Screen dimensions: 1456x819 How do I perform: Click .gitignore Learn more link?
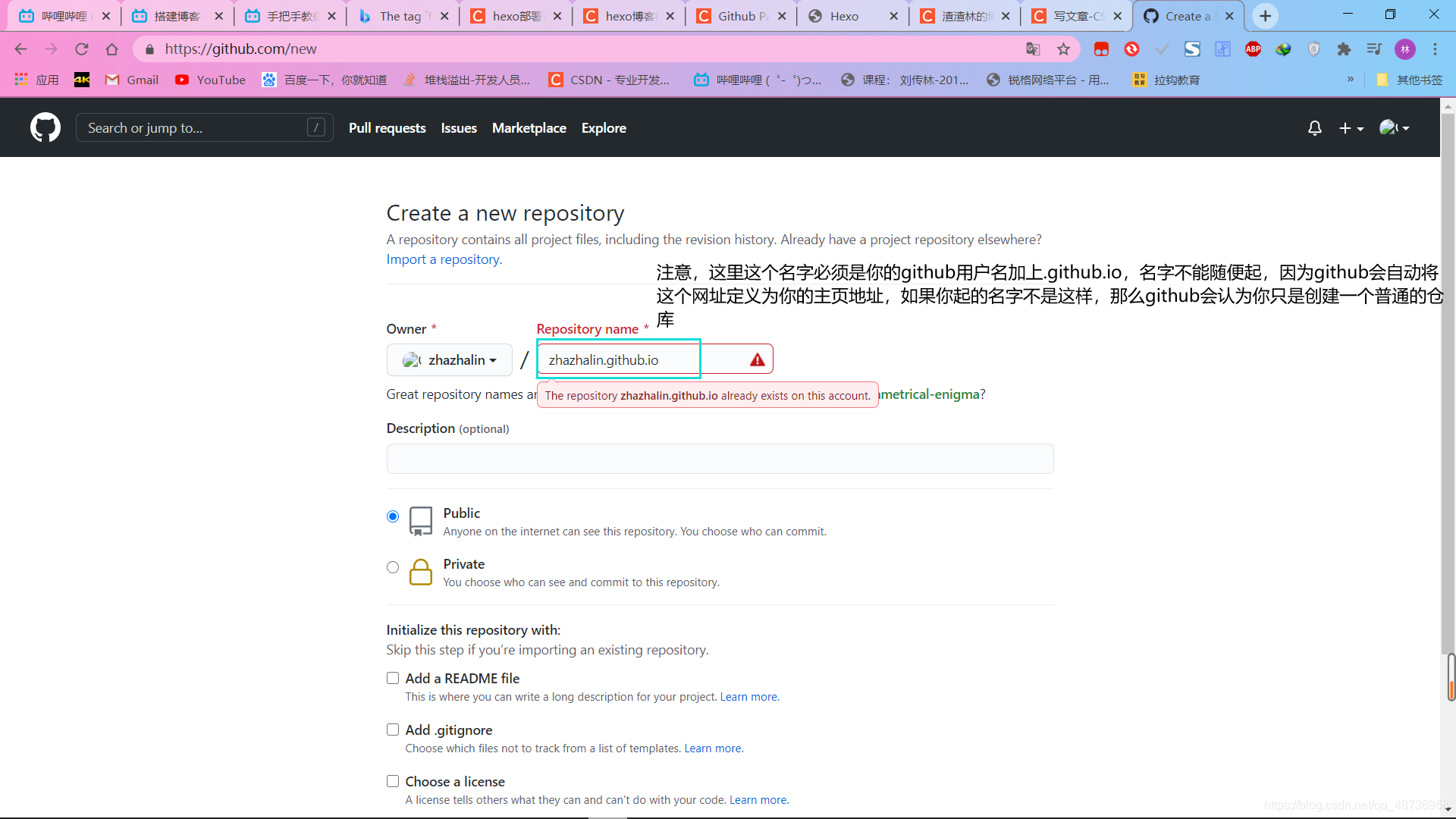714,748
